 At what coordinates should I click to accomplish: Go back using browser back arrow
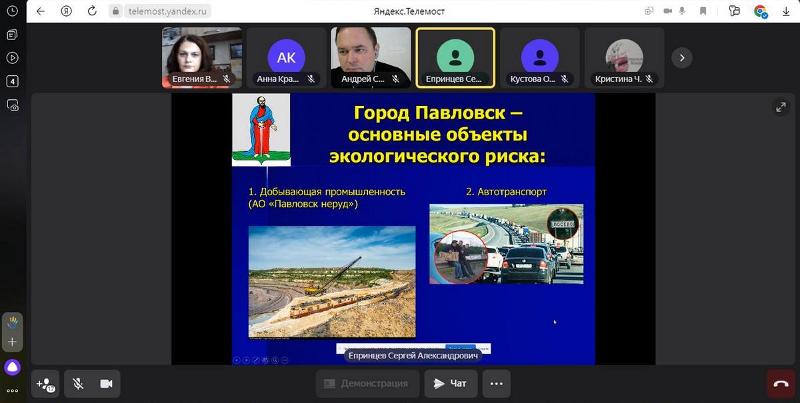coord(41,11)
